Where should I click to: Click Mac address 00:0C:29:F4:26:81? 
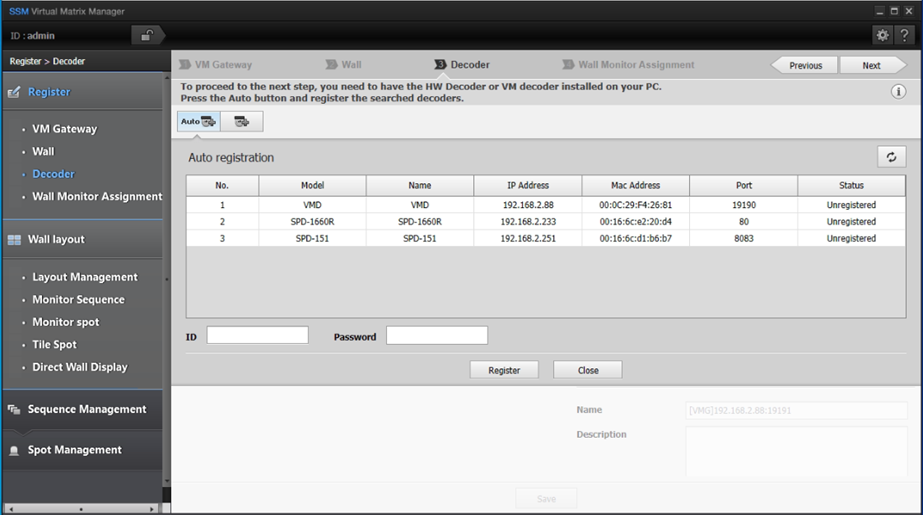(x=636, y=205)
